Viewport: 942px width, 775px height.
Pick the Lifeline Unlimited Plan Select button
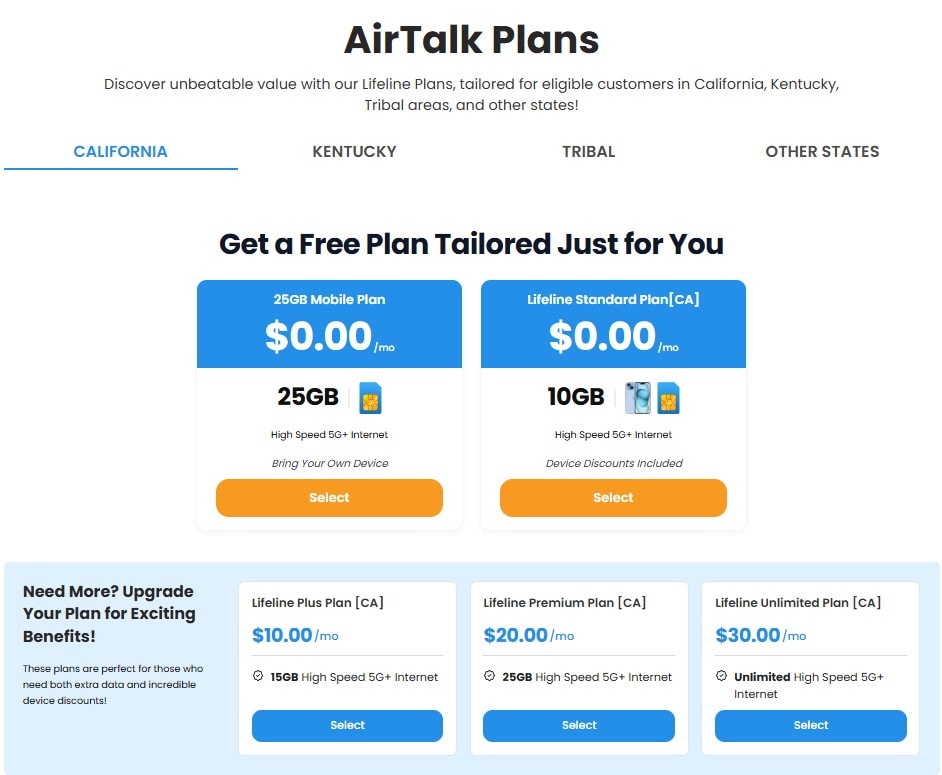click(x=810, y=725)
